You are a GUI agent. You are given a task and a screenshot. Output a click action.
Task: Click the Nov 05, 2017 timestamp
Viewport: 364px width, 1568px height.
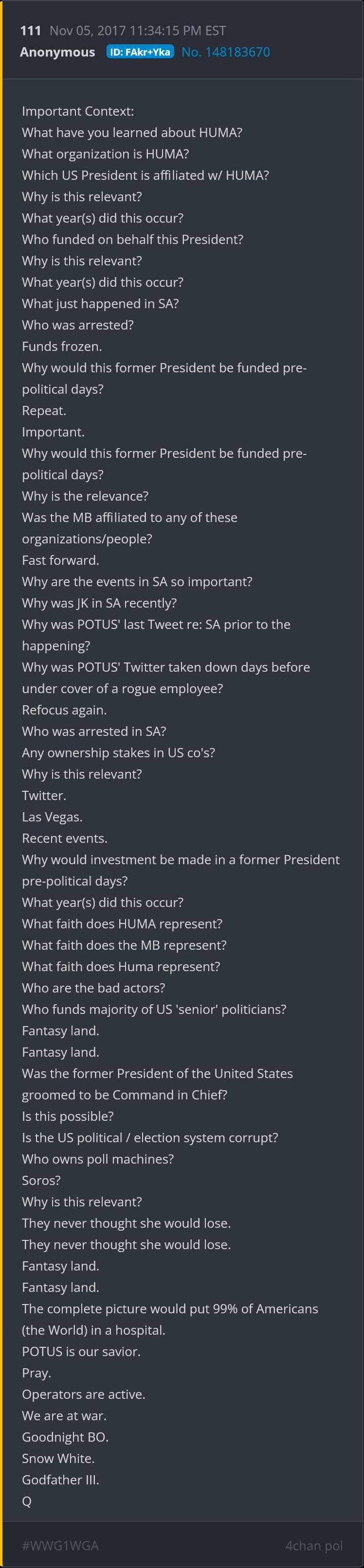point(137,31)
